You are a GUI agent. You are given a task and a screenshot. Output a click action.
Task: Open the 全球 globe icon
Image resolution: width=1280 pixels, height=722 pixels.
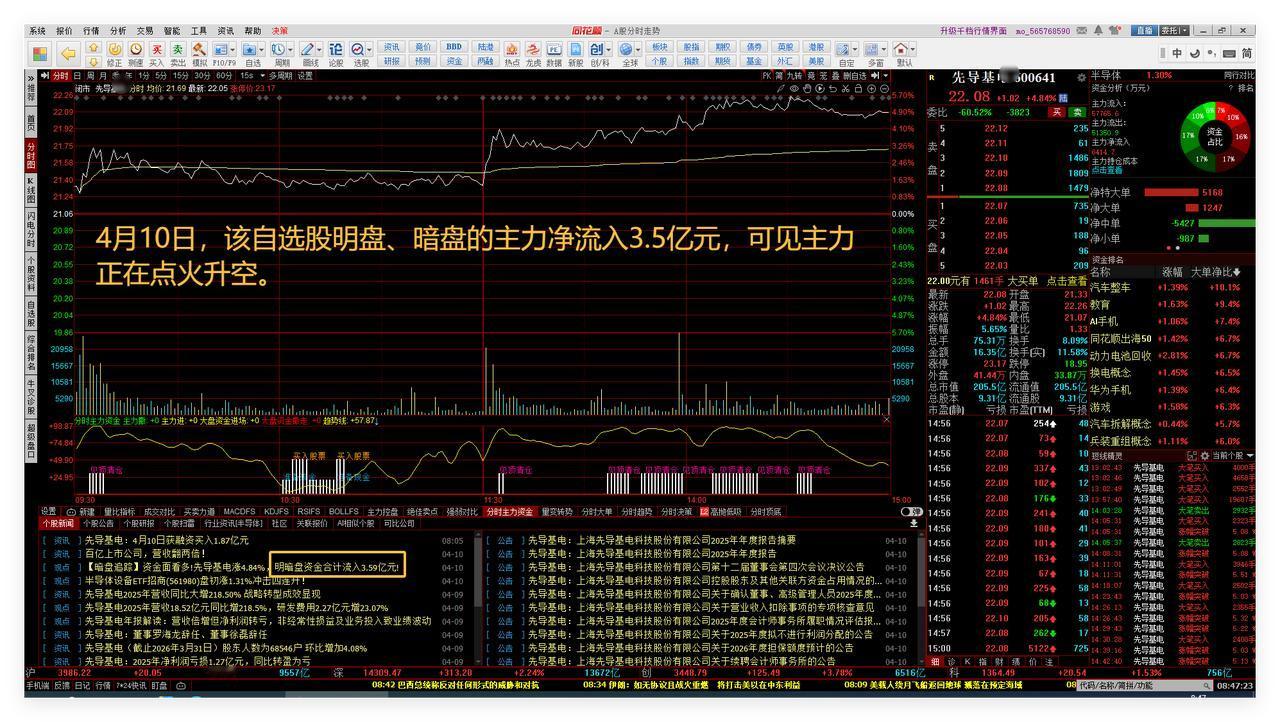(x=625, y=49)
